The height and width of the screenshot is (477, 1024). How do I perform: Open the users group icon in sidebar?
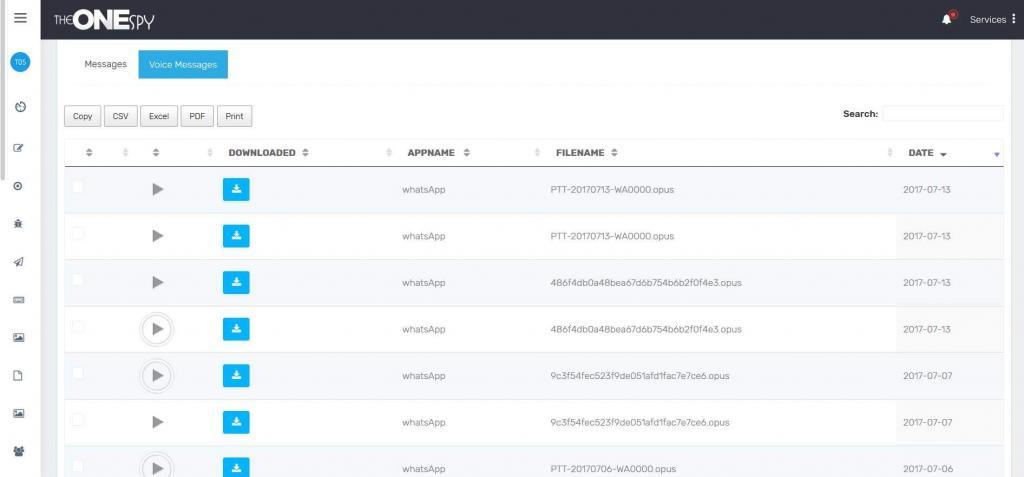coord(18,451)
